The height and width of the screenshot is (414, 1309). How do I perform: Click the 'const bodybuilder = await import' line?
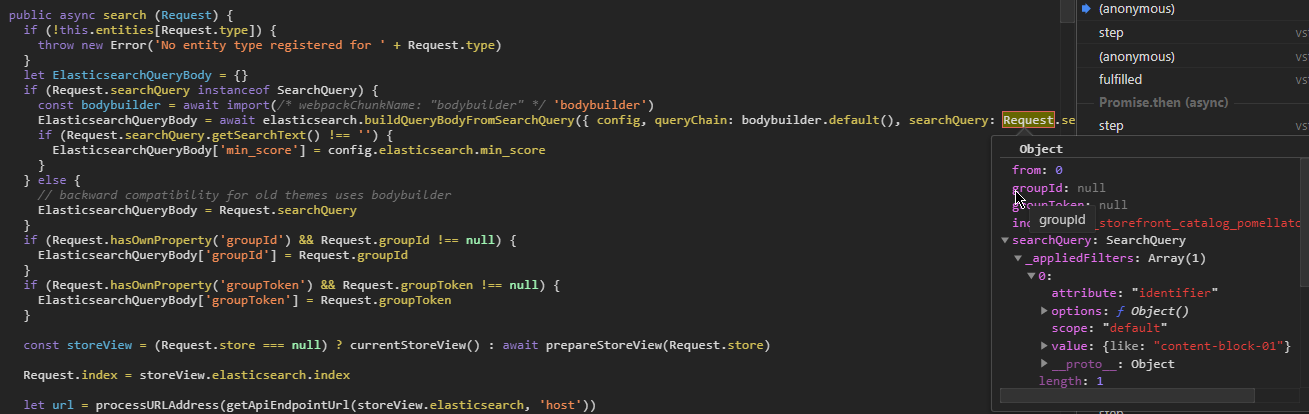[x=346, y=105]
